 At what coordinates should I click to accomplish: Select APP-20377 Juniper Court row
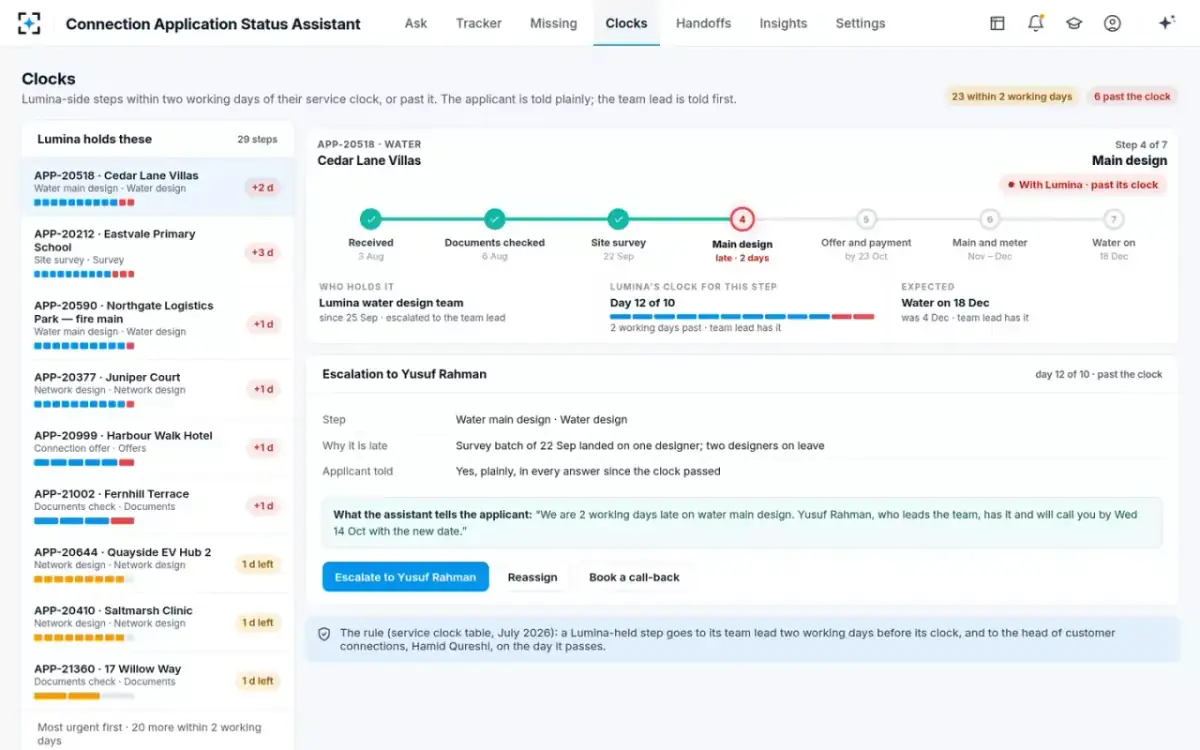click(x=158, y=390)
